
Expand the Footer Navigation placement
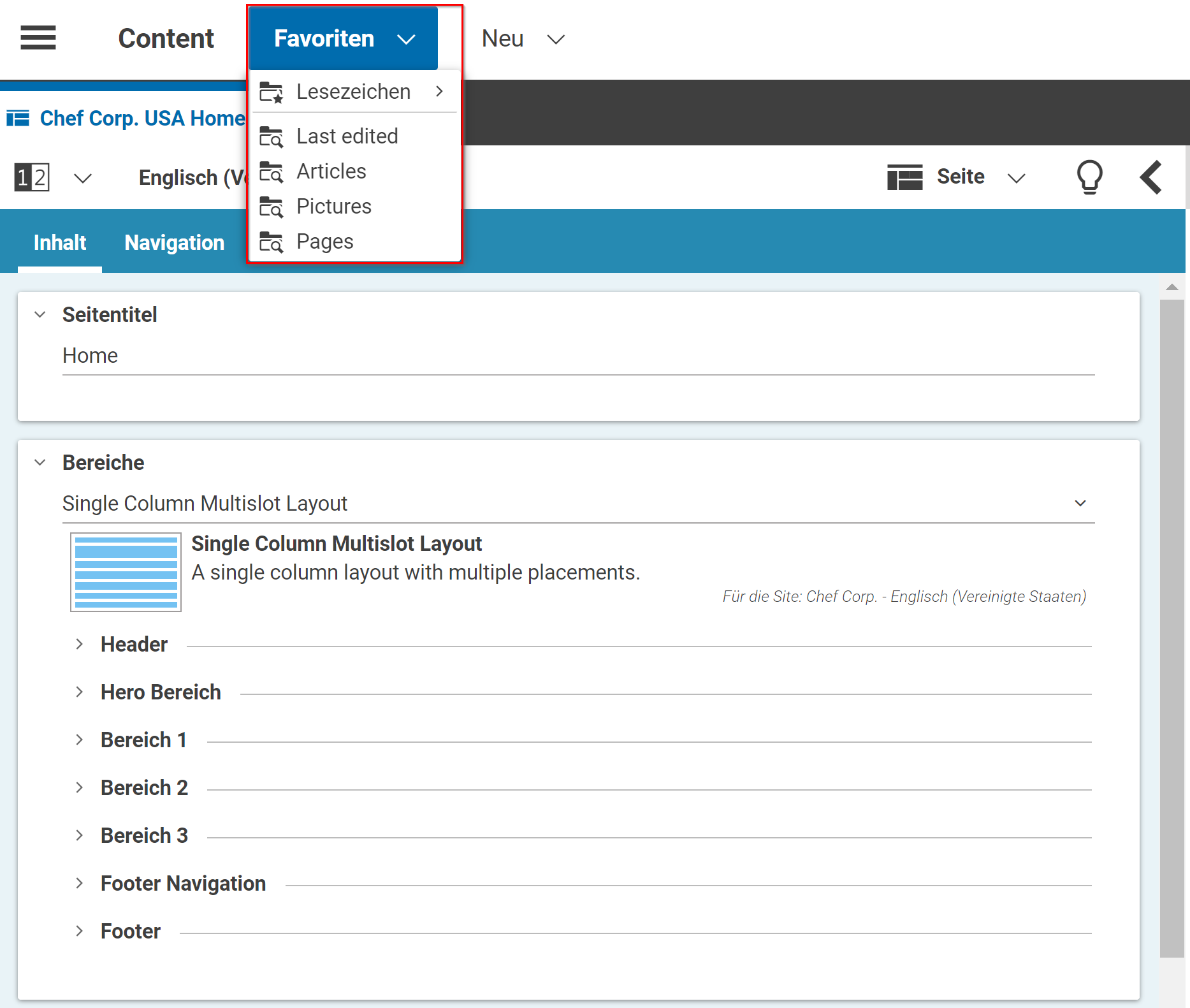tap(79, 883)
